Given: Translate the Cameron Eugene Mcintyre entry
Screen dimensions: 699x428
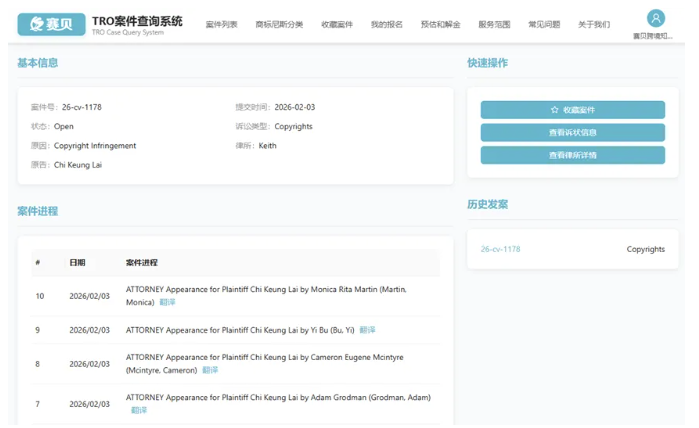Looking at the screenshot, I should 210,370.
